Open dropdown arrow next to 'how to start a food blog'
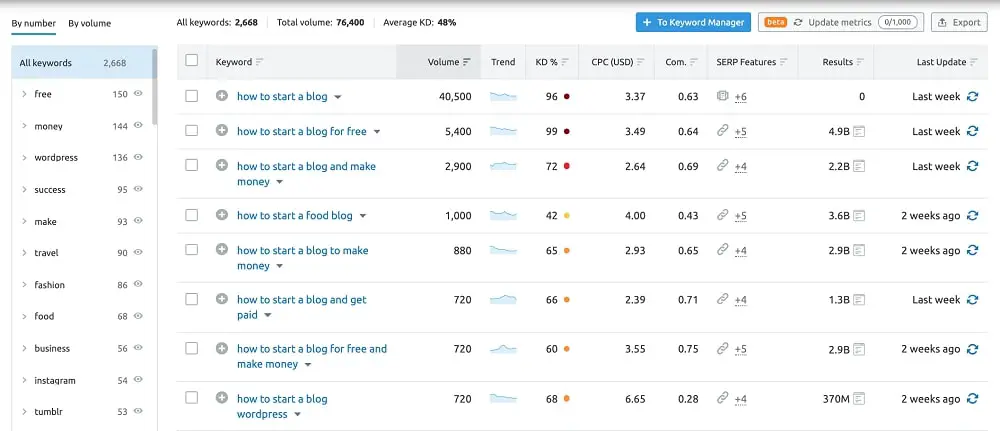 coord(363,216)
